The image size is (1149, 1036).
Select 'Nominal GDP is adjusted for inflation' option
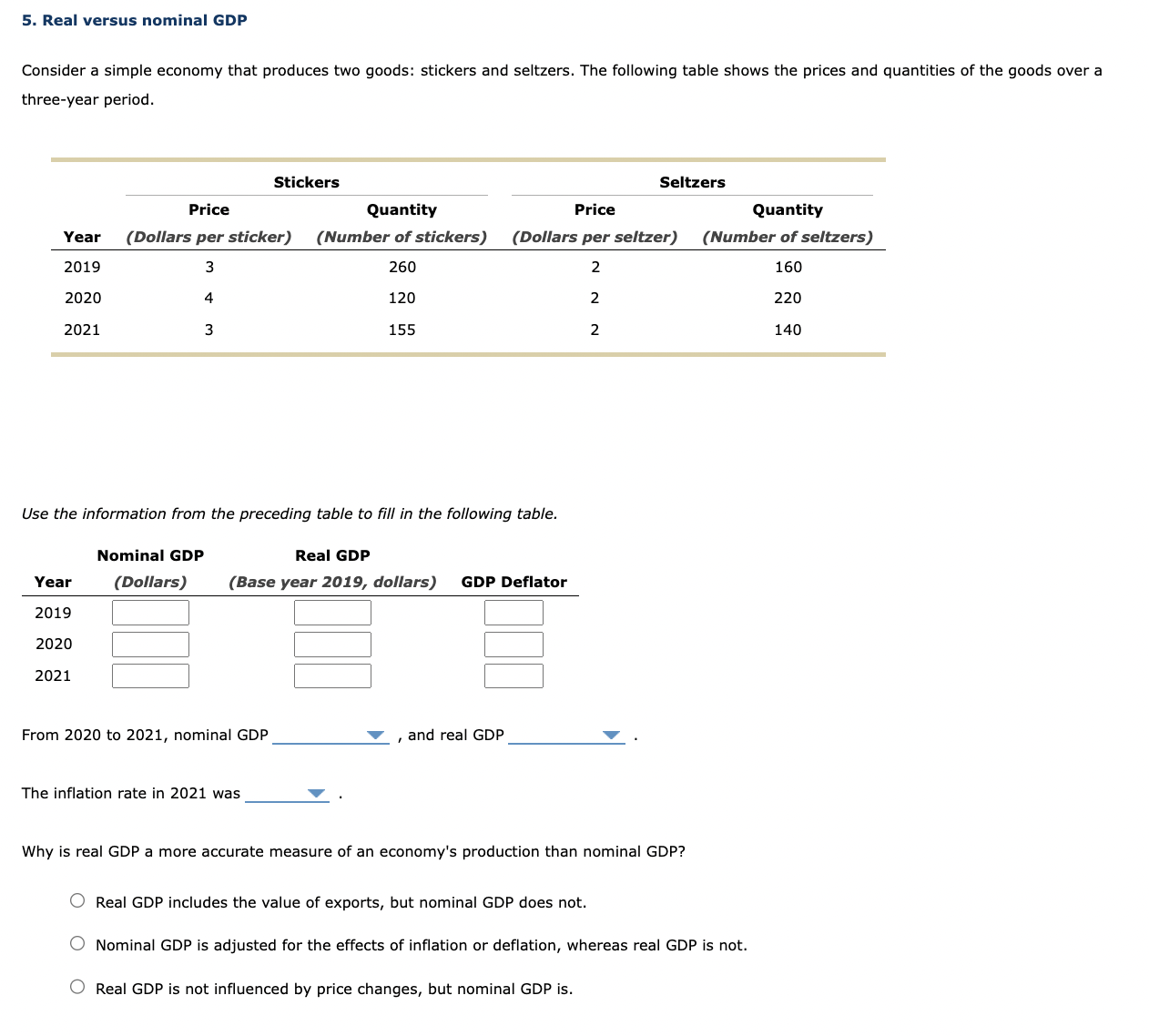pyautogui.click(x=77, y=942)
